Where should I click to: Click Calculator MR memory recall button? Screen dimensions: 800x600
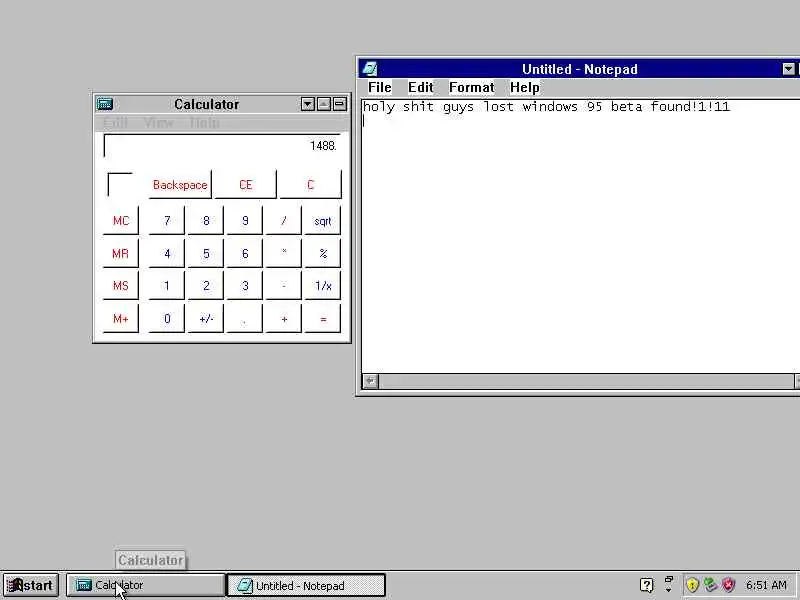tap(120, 254)
